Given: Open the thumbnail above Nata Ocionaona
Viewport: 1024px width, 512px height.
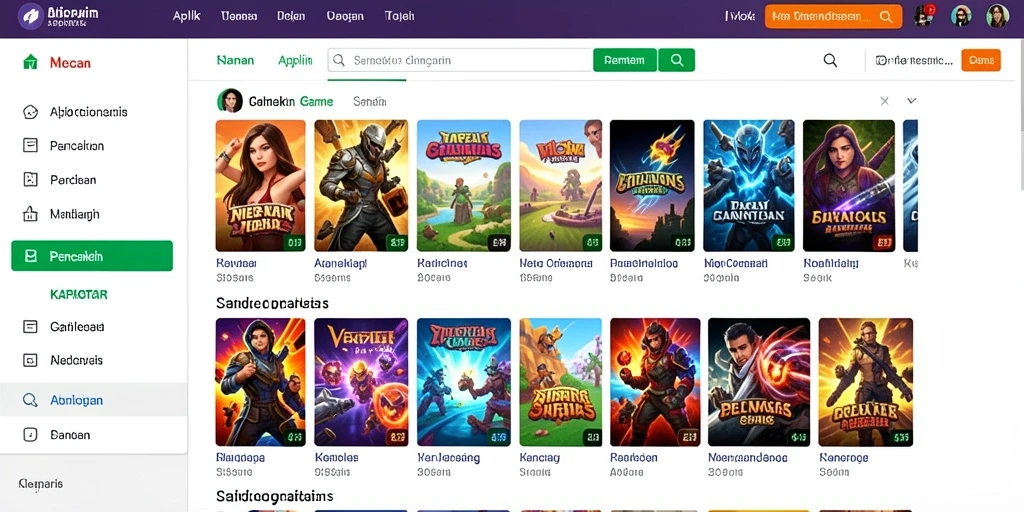Looking at the screenshot, I should click(560, 185).
